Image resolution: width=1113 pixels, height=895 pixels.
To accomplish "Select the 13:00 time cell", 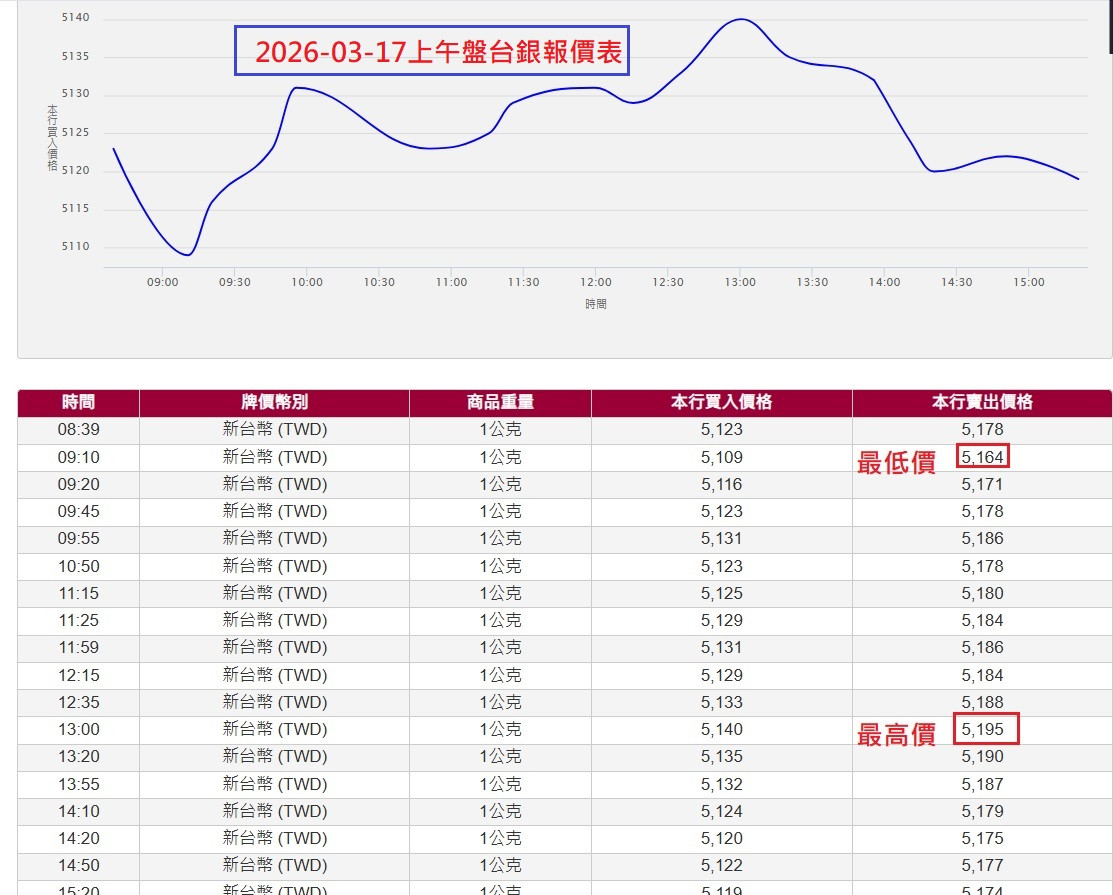I will (78, 729).
